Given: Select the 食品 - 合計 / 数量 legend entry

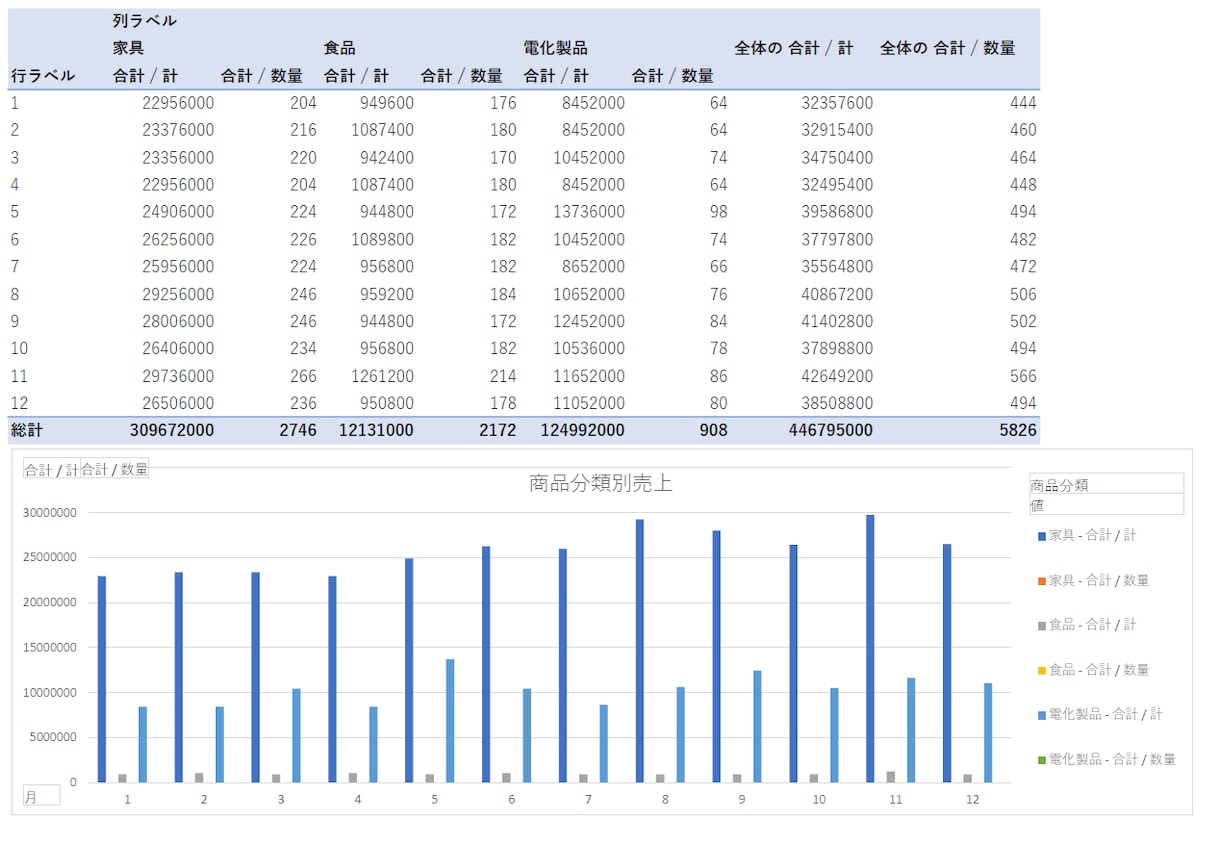Looking at the screenshot, I should 1094,670.
